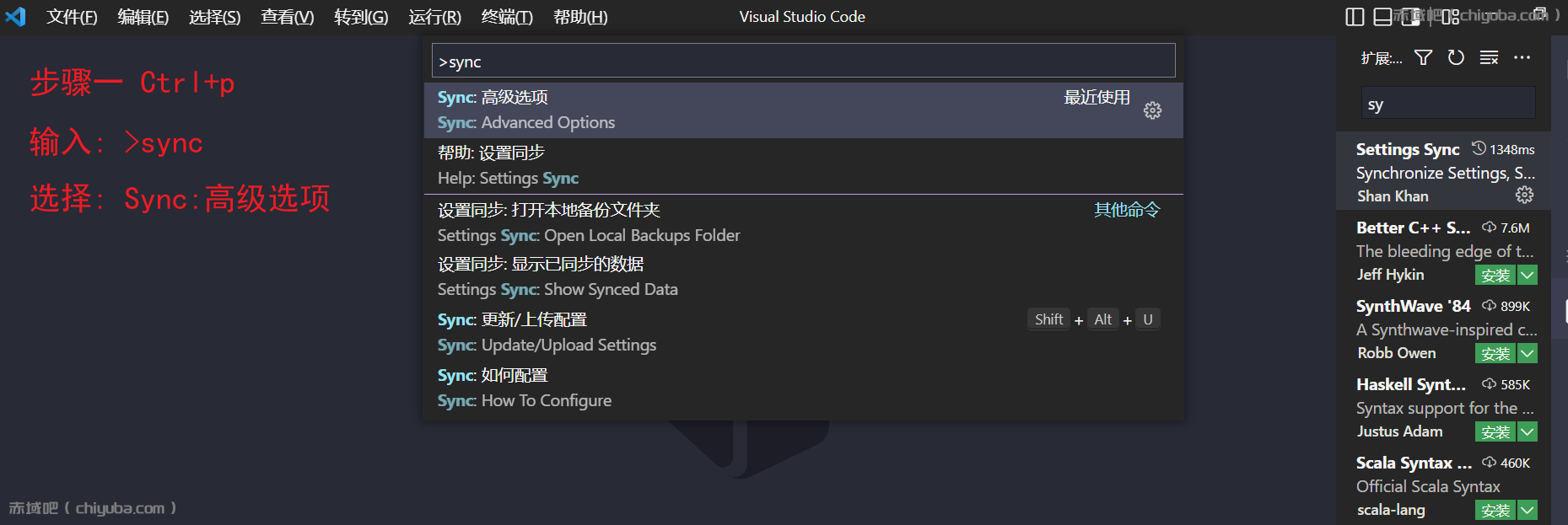Viewport: 1568px width, 525px height.
Task: Install Better C++ Syntax extension
Action: click(x=1495, y=275)
